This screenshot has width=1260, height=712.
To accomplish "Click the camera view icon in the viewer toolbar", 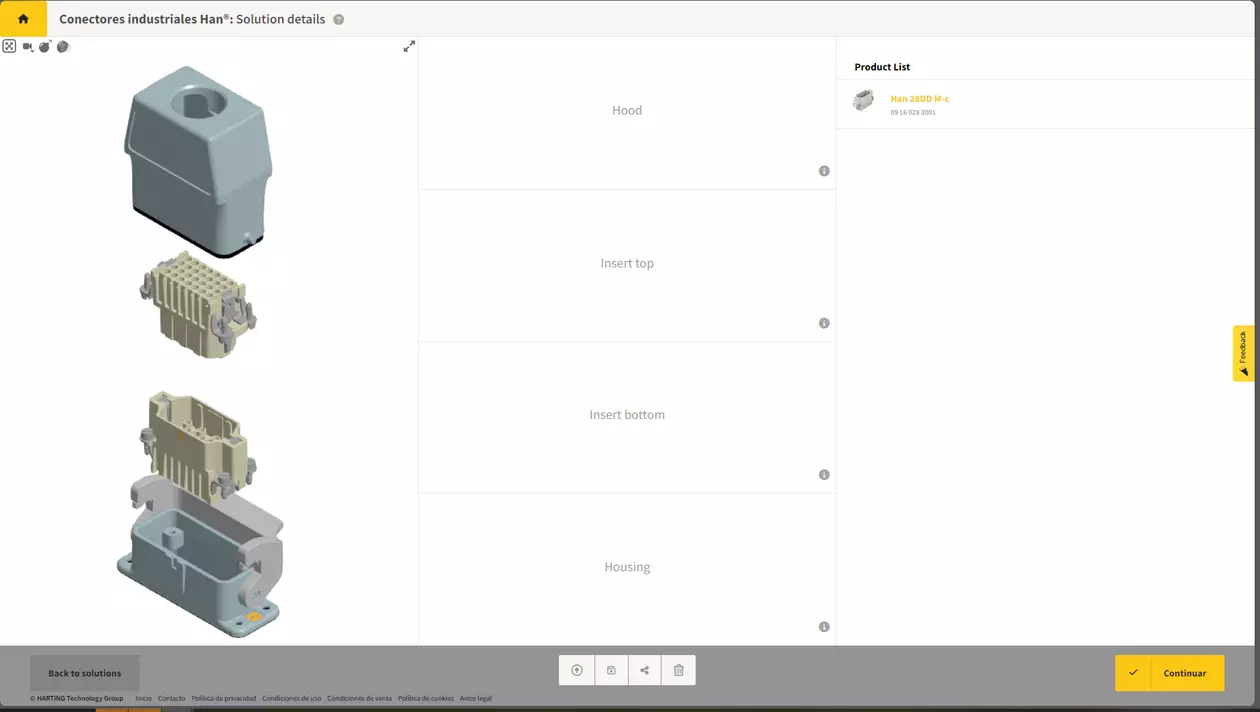I will click(27, 45).
